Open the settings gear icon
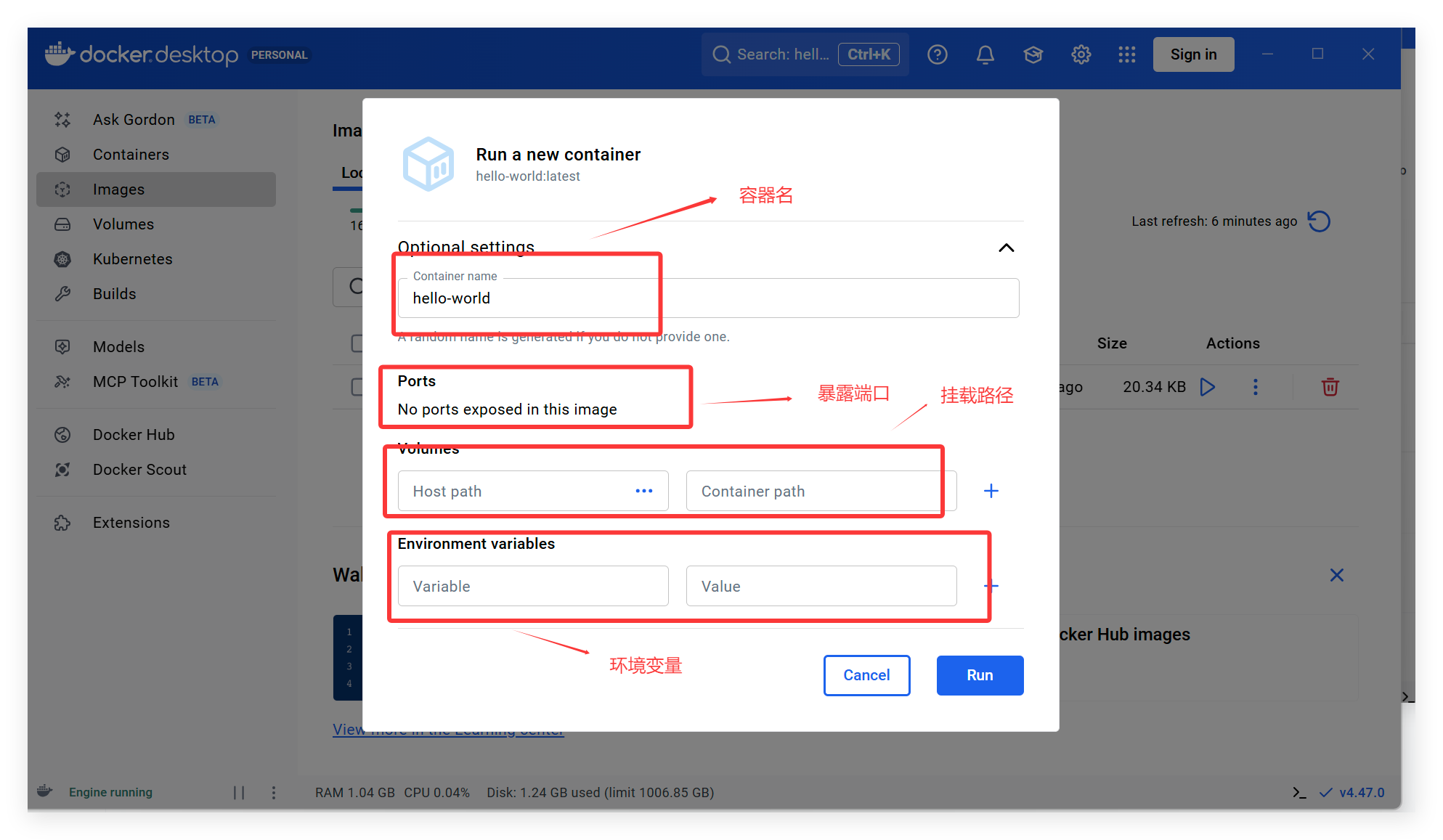This screenshot has height=840, width=1443. [1081, 54]
